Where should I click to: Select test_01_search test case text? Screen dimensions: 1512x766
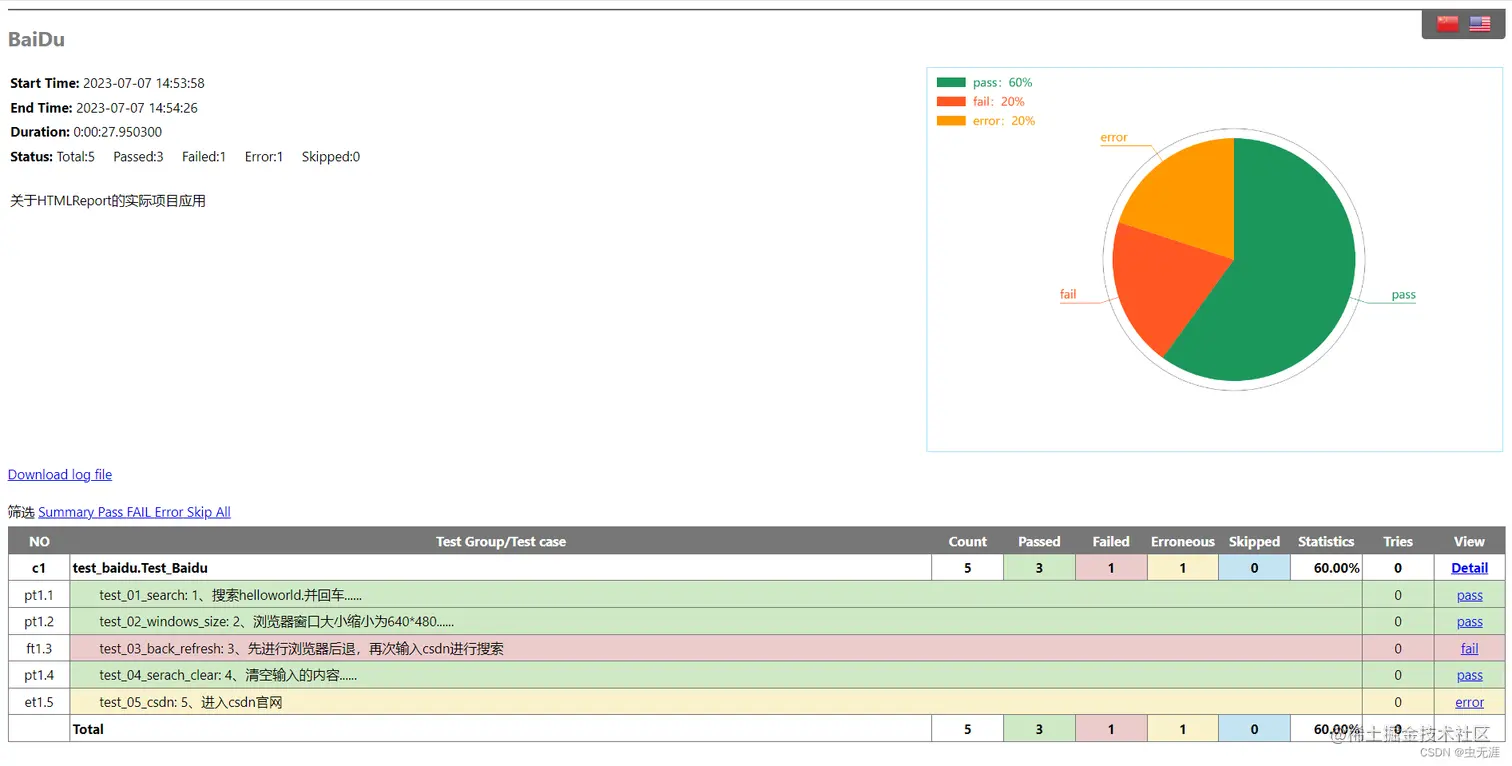pyautogui.click(x=230, y=595)
